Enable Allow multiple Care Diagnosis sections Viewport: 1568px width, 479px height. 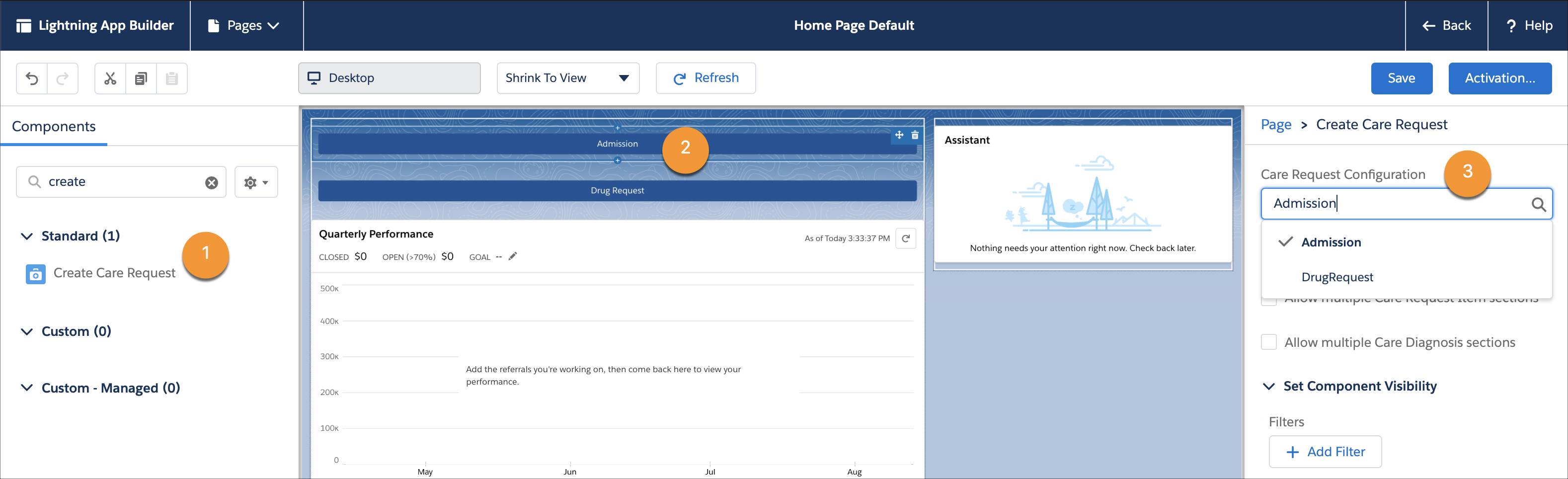tap(1269, 342)
